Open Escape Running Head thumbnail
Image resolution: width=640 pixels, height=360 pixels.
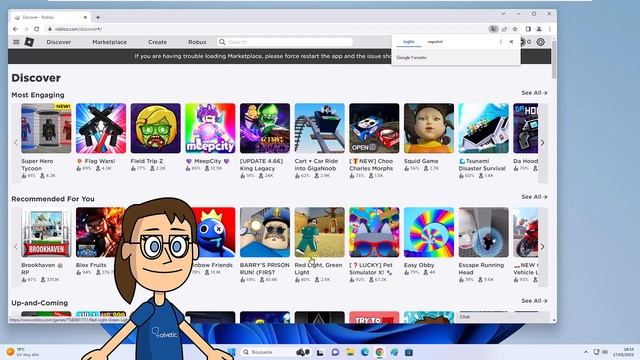click(484, 232)
